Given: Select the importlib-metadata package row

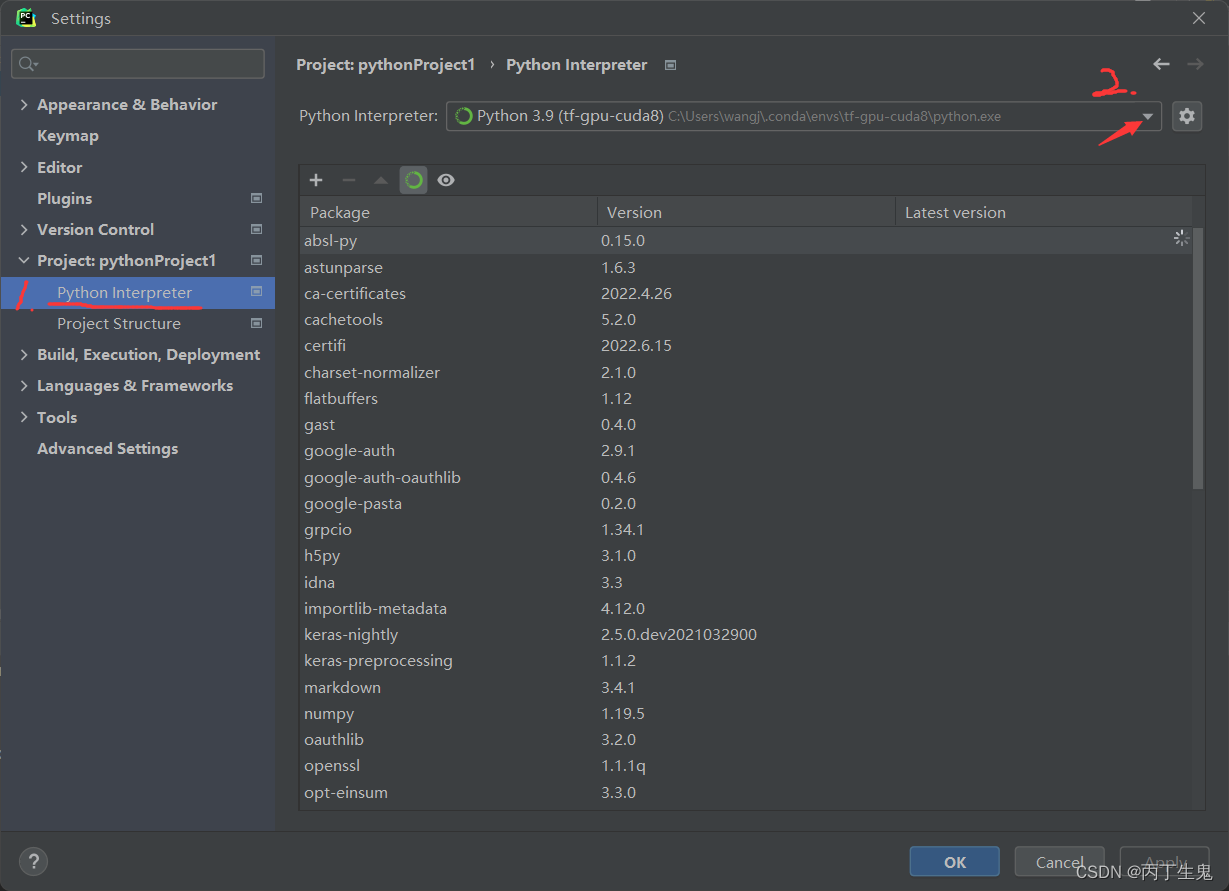Looking at the screenshot, I should pos(746,608).
